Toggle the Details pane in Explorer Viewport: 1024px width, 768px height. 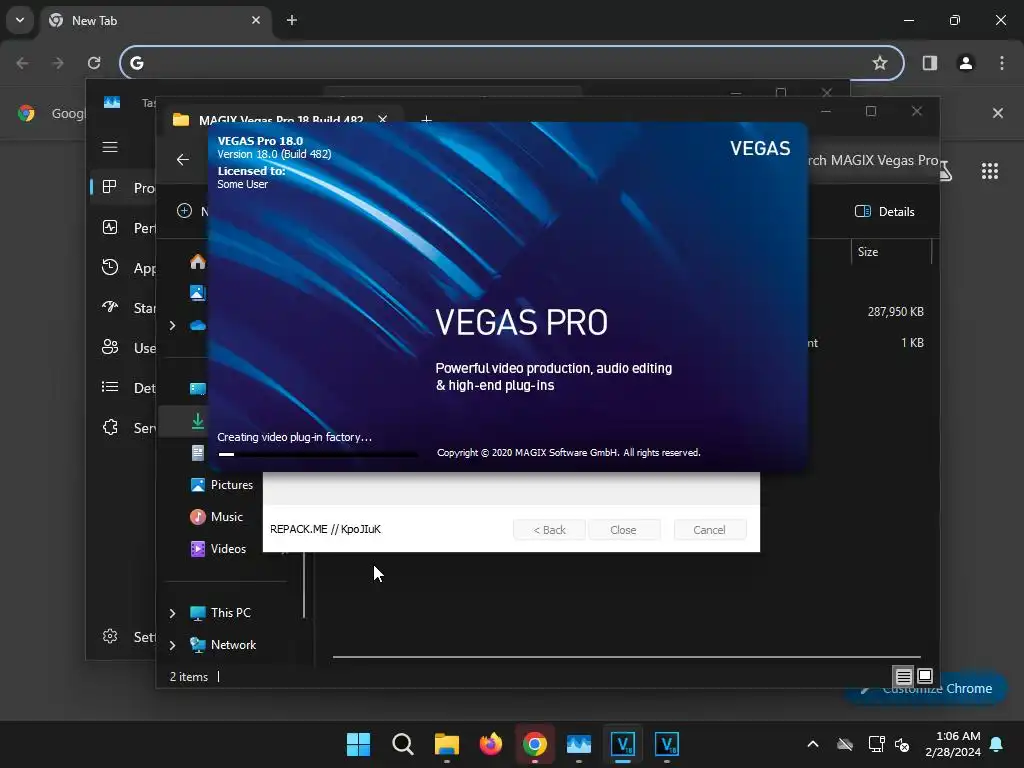coord(884,212)
